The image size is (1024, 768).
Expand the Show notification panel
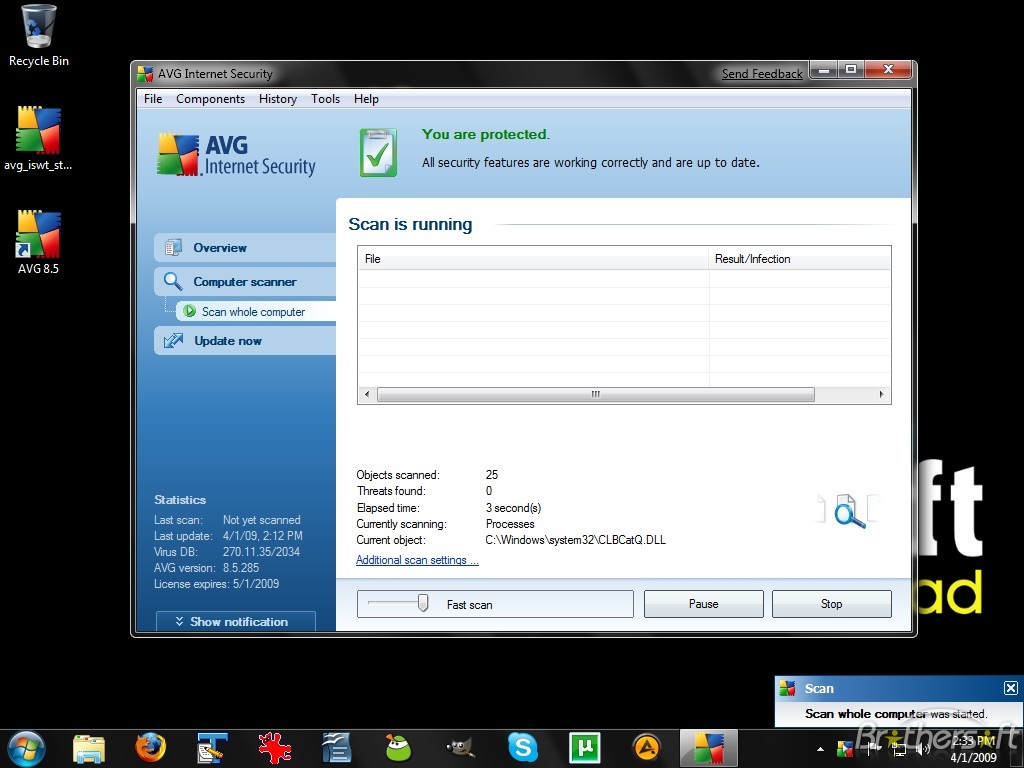(x=236, y=622)
